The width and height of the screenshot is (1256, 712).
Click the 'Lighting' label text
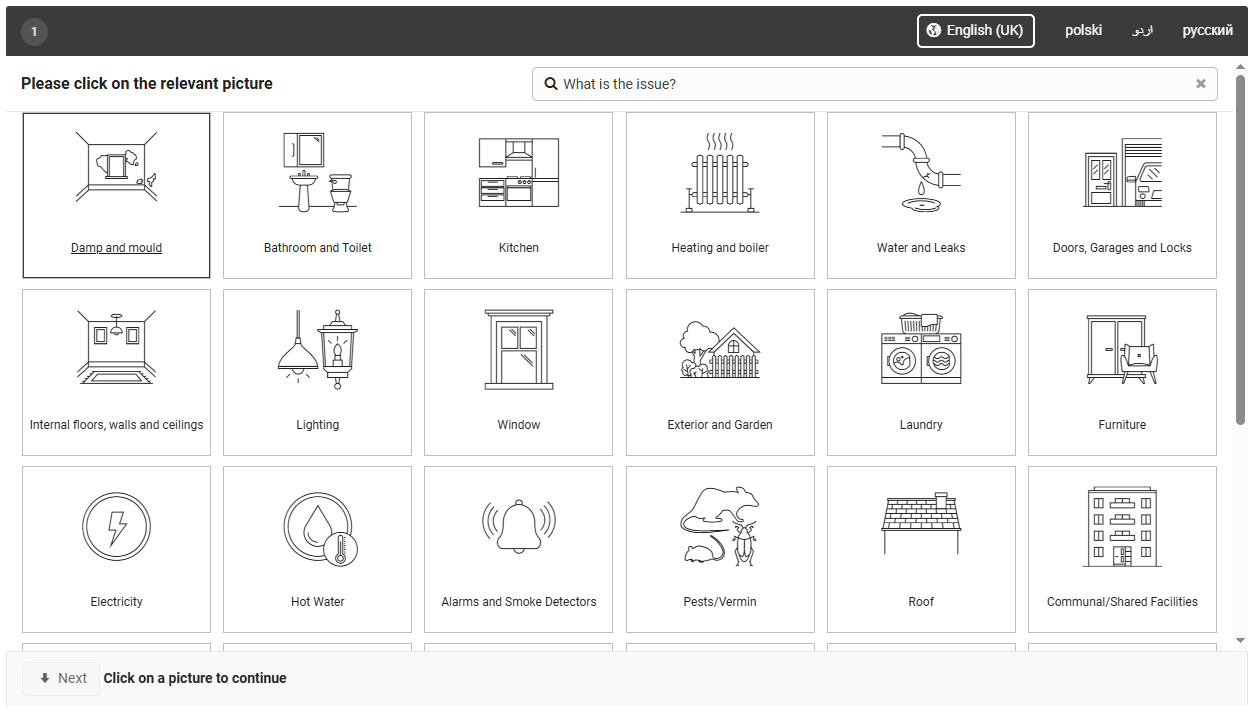tap(317, 425)
